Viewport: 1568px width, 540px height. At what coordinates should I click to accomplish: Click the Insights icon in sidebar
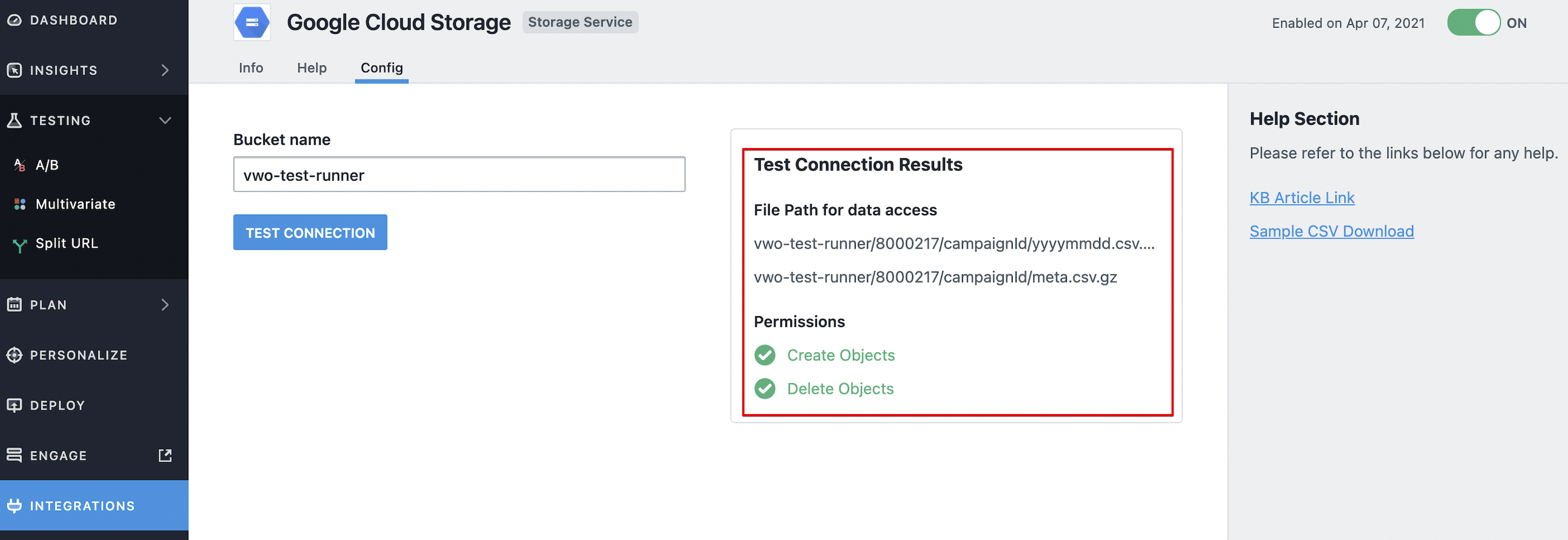pos(14,71)
